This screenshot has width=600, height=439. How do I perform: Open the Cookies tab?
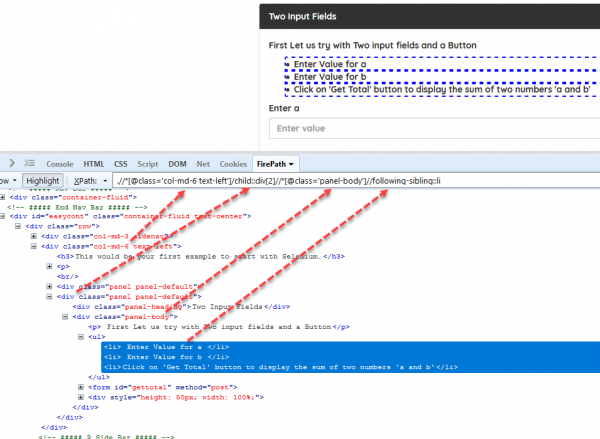pyautogui.click(x=233, y=164)
